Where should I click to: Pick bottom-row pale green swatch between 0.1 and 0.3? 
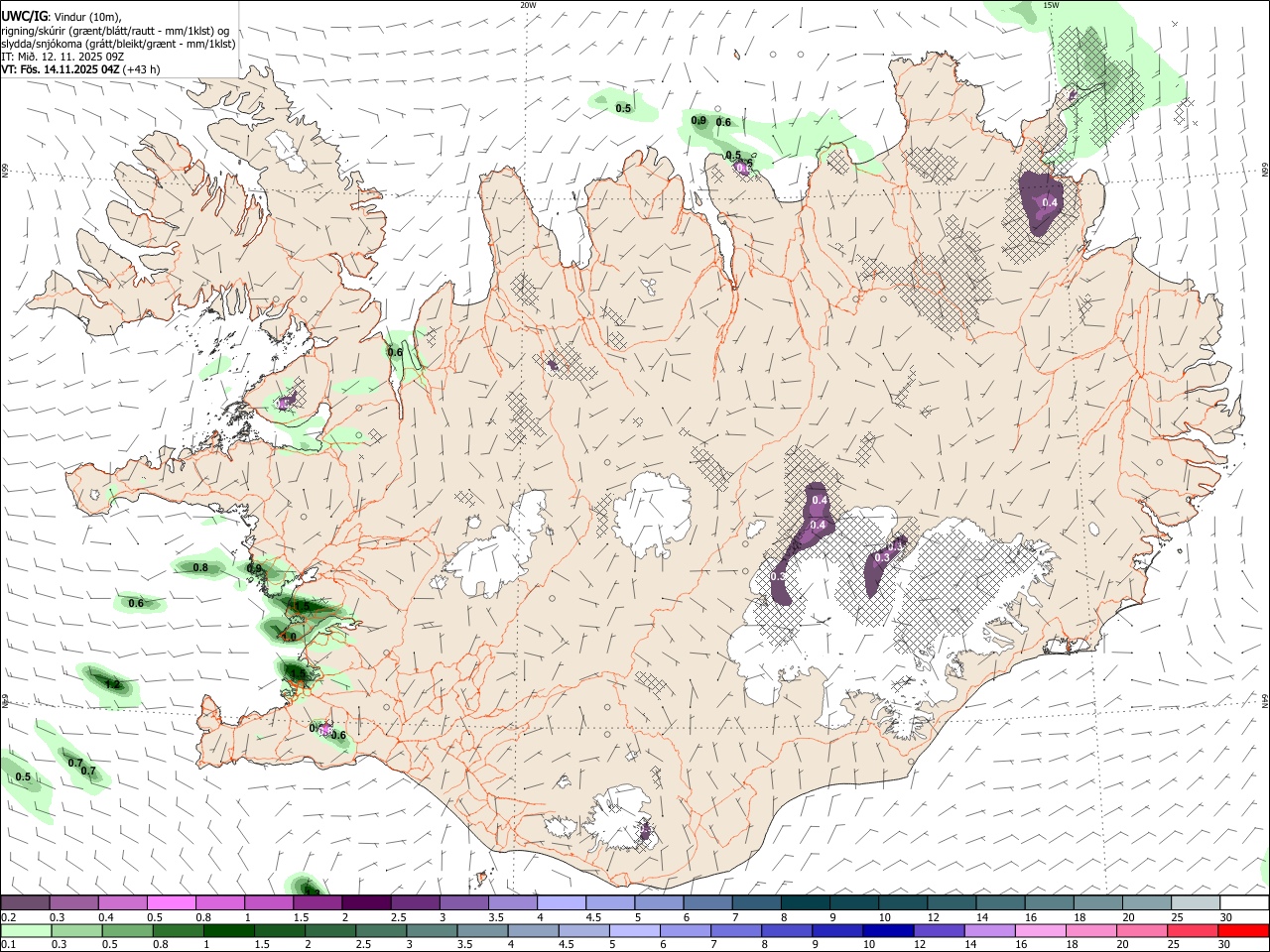pos(27,930)
